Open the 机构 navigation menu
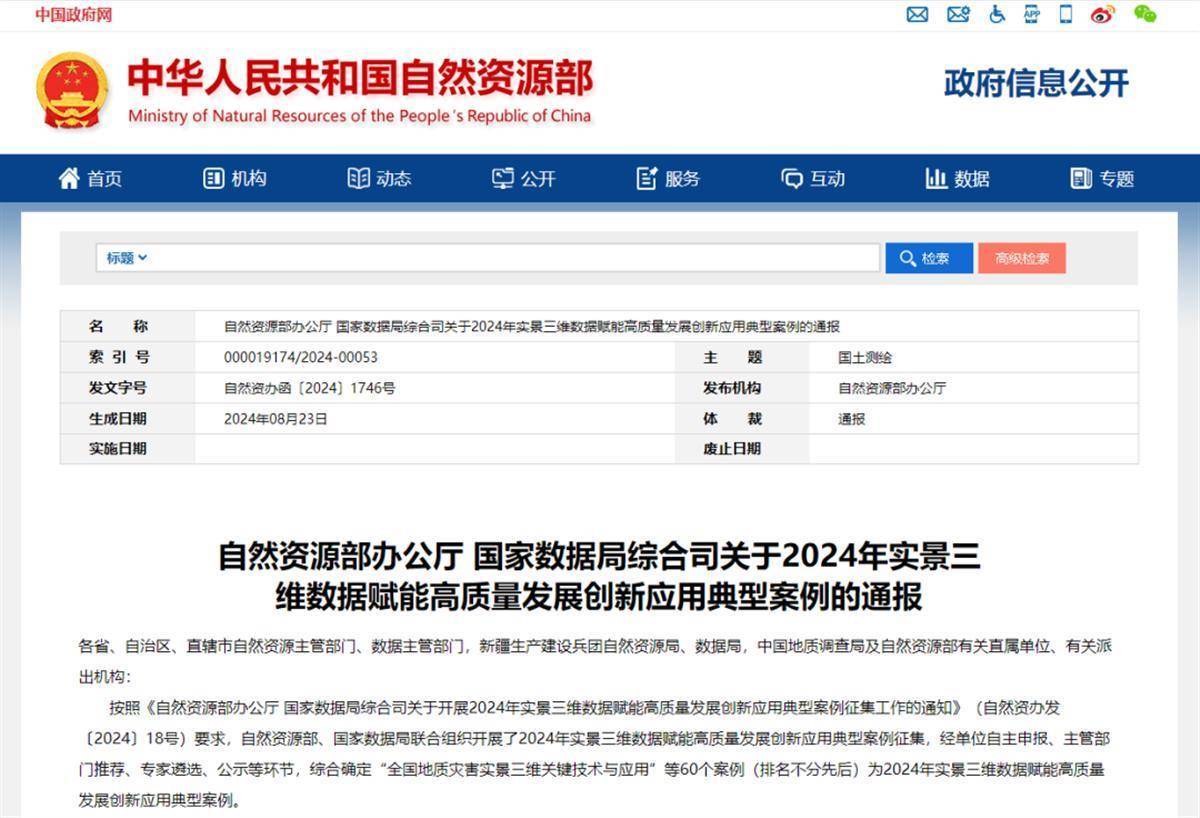Image resolution: width=1200 pixels, height=818 pixels. pyautogui.click(x=235, y=179)
